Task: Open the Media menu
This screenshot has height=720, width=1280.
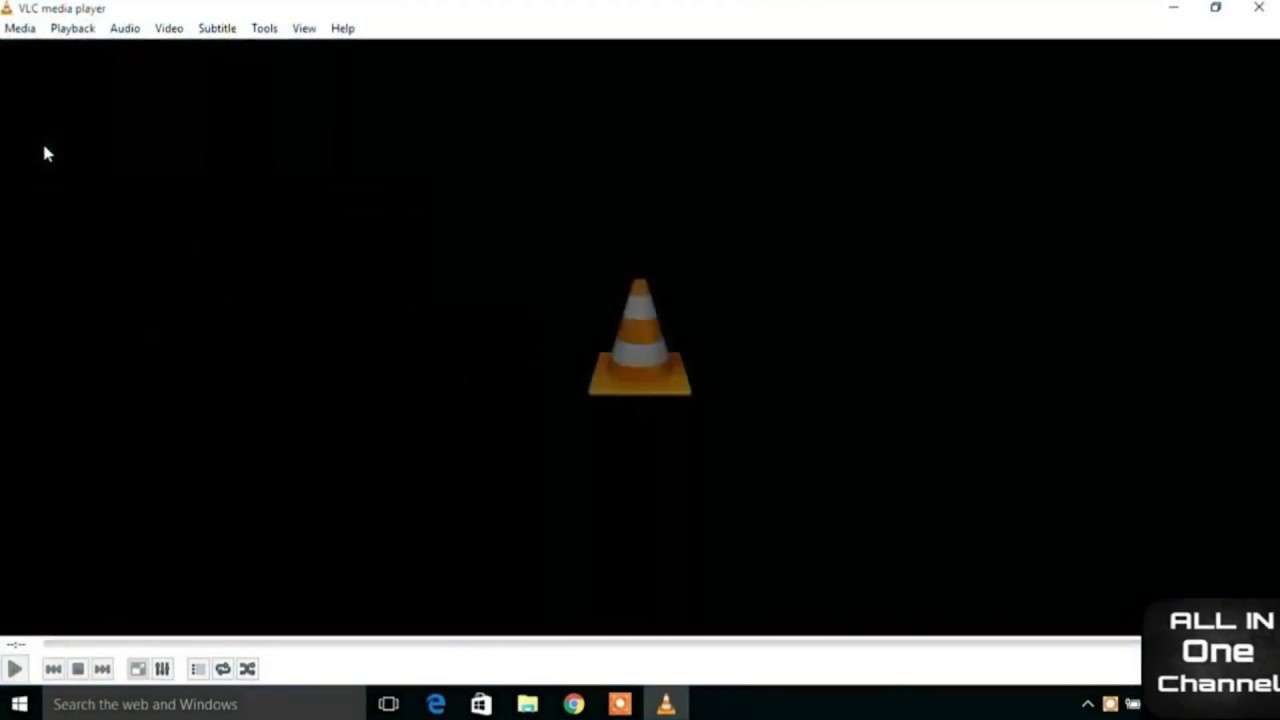Action: (20, 28)
